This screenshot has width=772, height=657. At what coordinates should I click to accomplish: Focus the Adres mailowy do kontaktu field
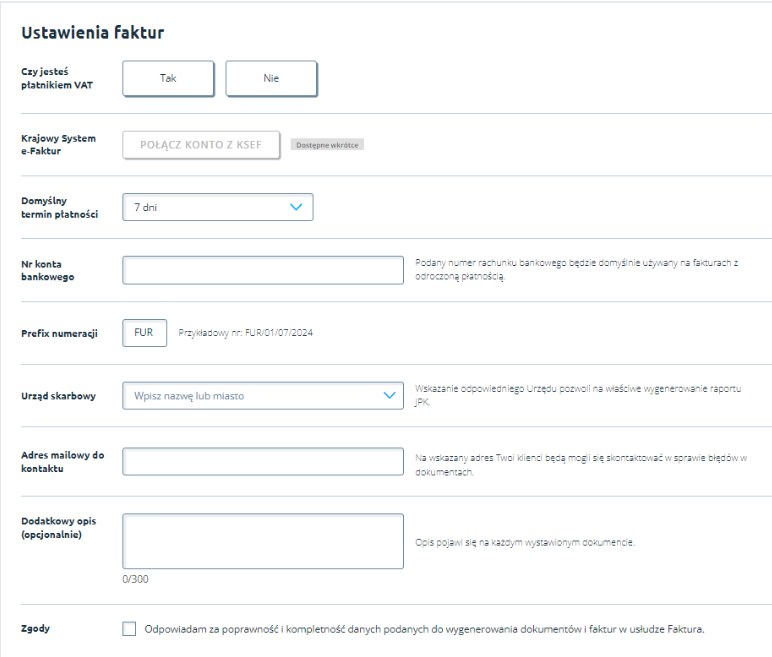(262, 462)
